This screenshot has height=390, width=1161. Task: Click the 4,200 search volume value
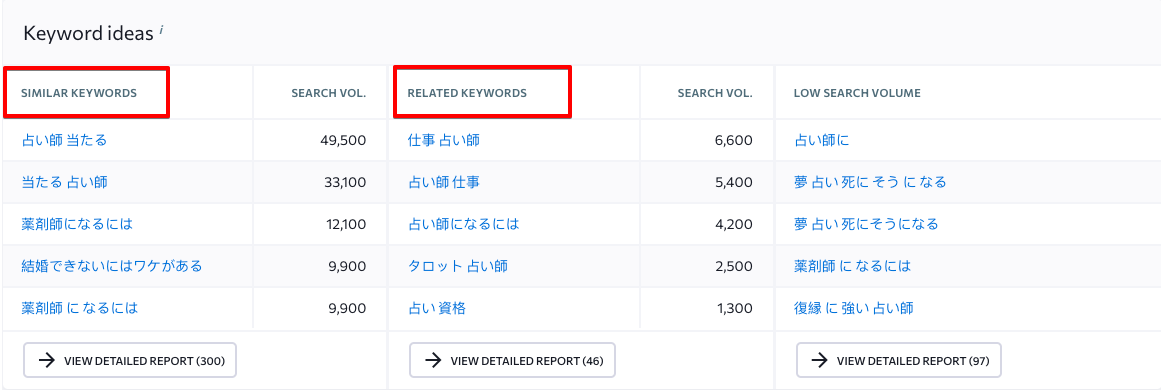pos(734,223)
